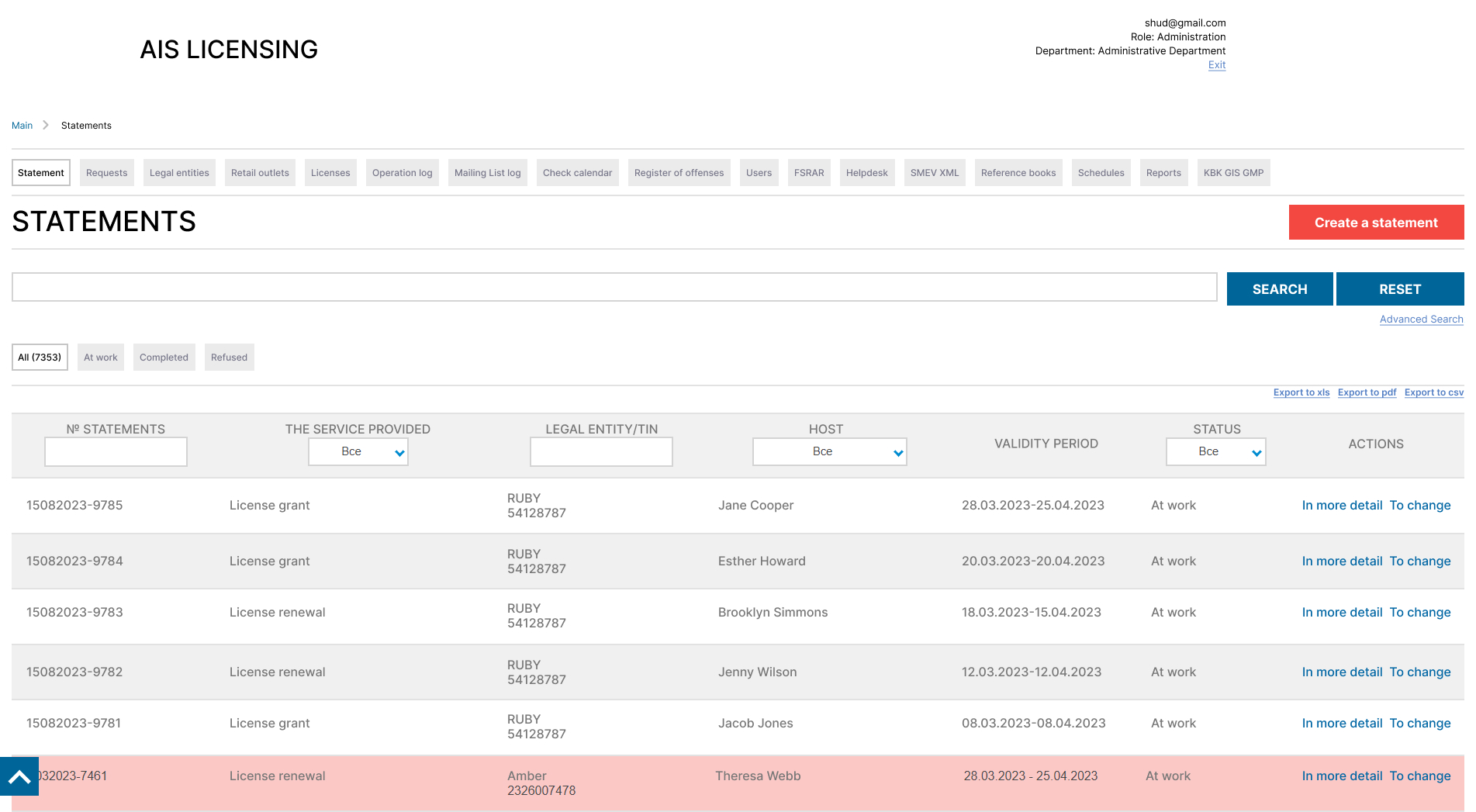Viewport: 1476px width, 812px height.
Task: Click To change for Theresa Webb row
Action: tap(1420, 776)
